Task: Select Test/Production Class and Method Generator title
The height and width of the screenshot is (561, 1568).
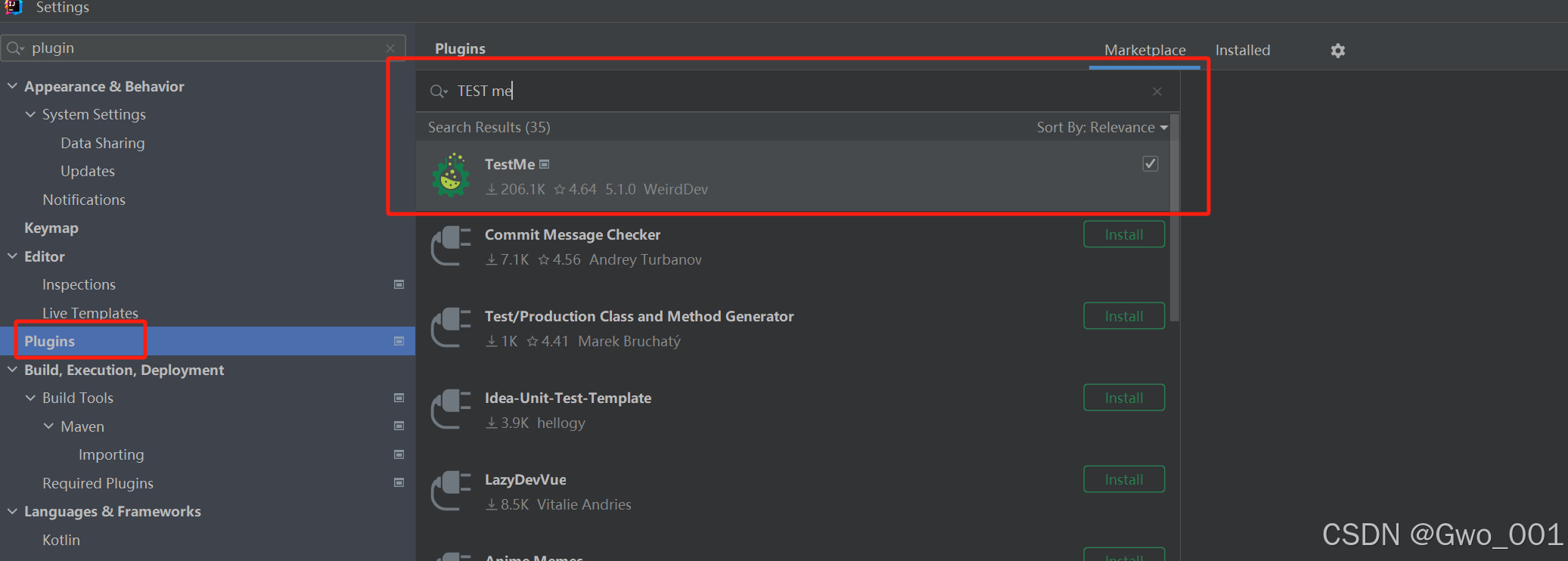Action: tap(639, 316)
